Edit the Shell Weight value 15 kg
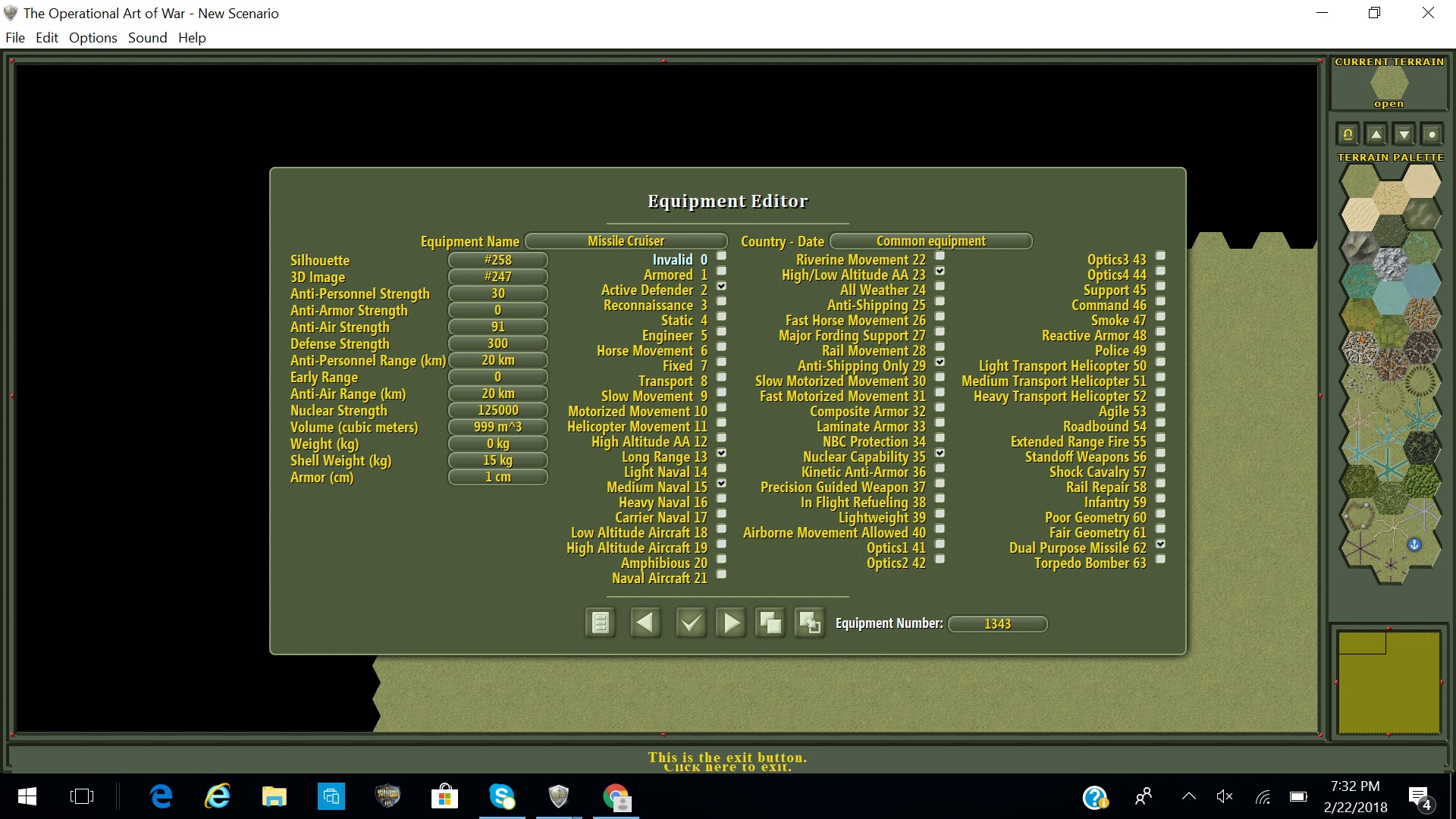1456x819 pixels. pyautogui.click(x=498, y=460)
